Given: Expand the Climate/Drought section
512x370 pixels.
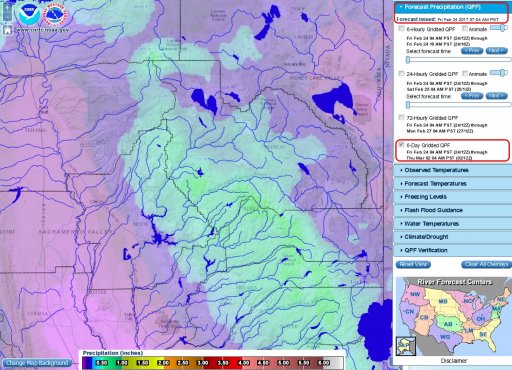Looking at the screenshot, I should (453, 237).
